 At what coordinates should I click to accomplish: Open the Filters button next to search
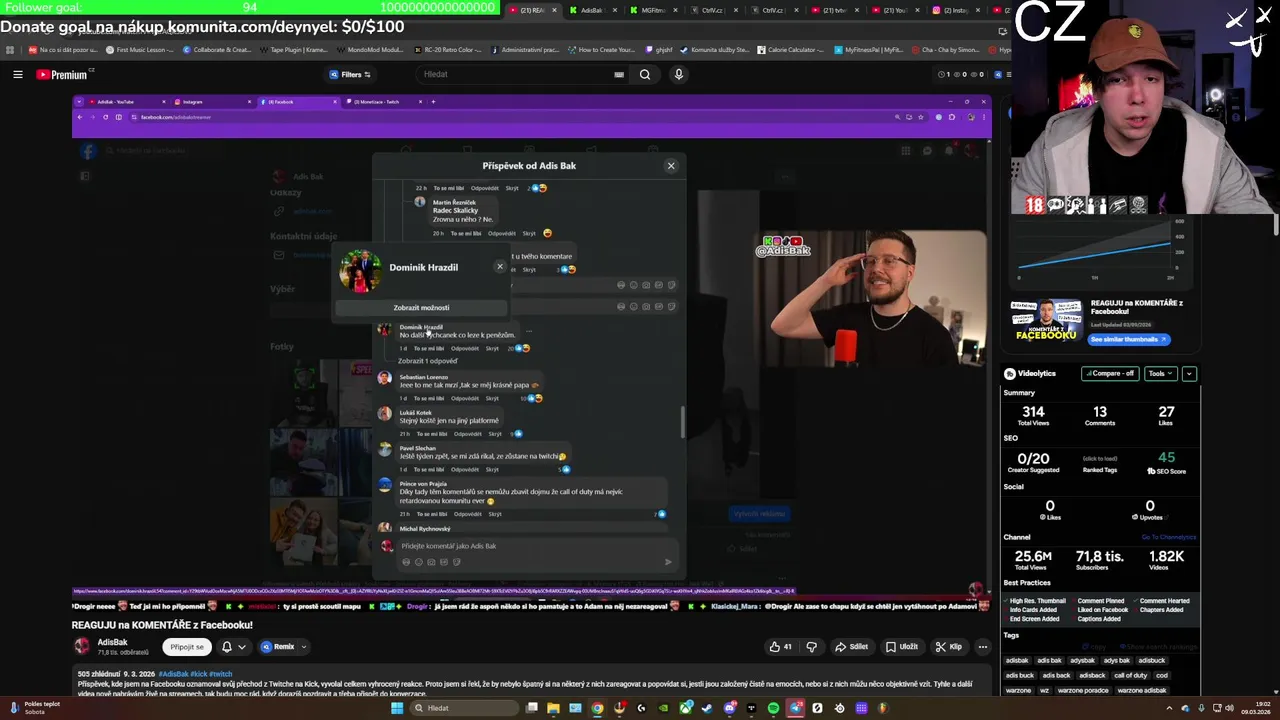[350, 74]
